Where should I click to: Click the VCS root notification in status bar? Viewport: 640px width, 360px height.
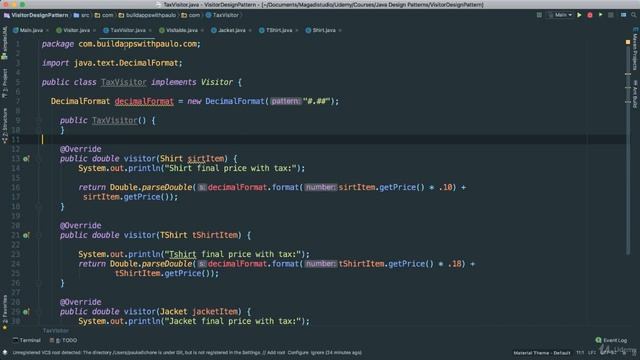coord(187,353)
